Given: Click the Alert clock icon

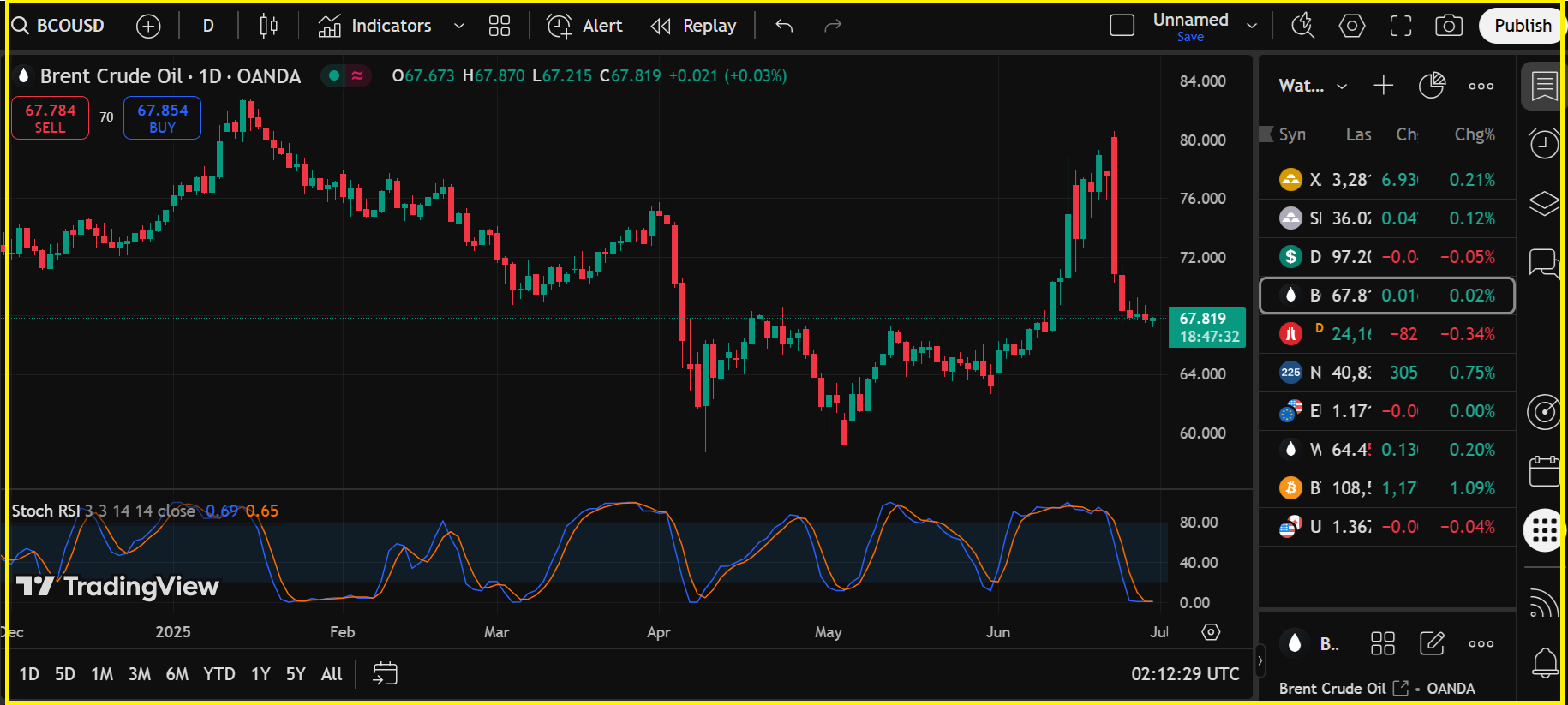Looking at the screenshot, I should [x=560, y=26].
